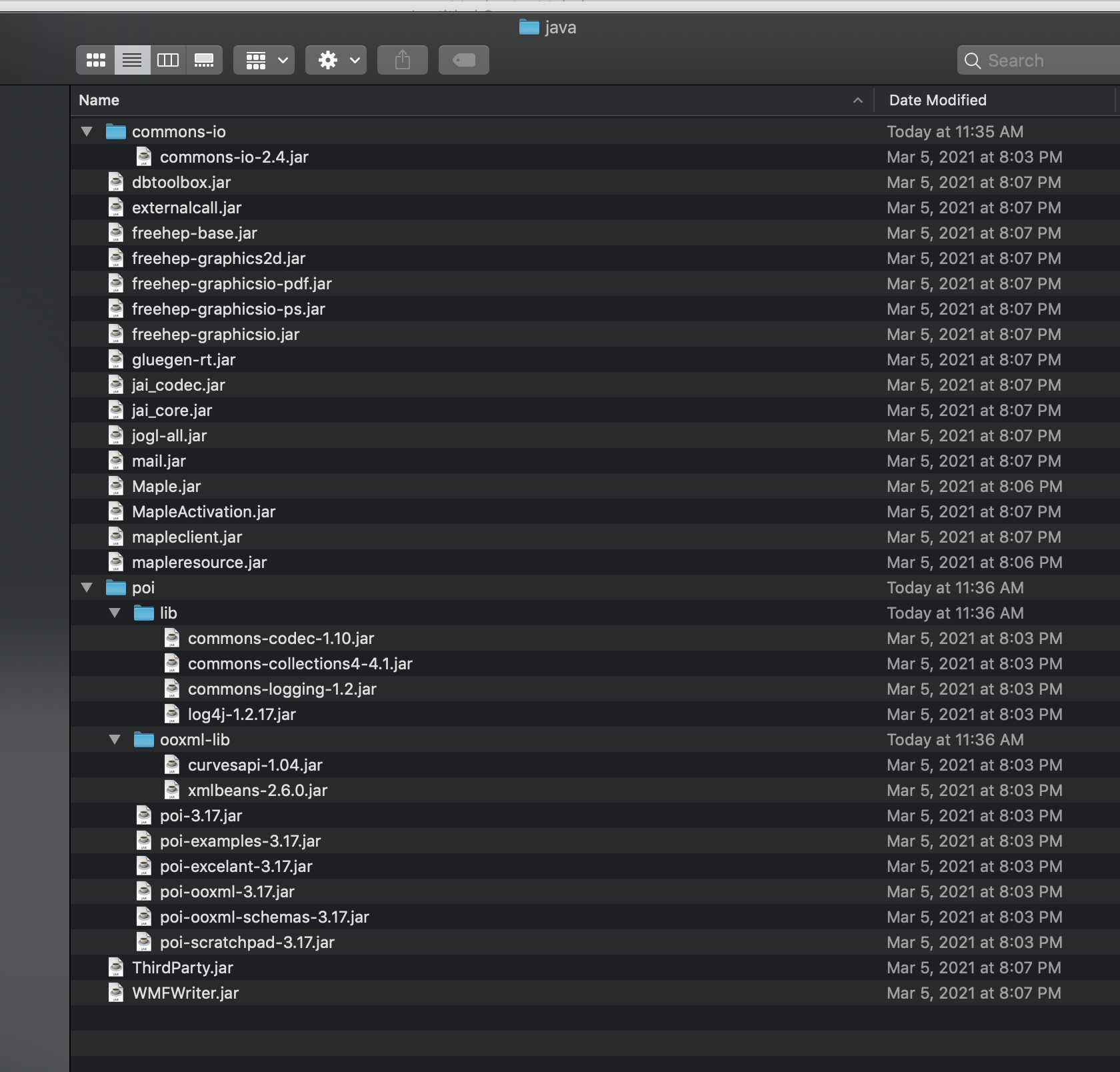Select jai_codec.jar file name
This screenshot has width=1120, height=1072.
point(179,385)
